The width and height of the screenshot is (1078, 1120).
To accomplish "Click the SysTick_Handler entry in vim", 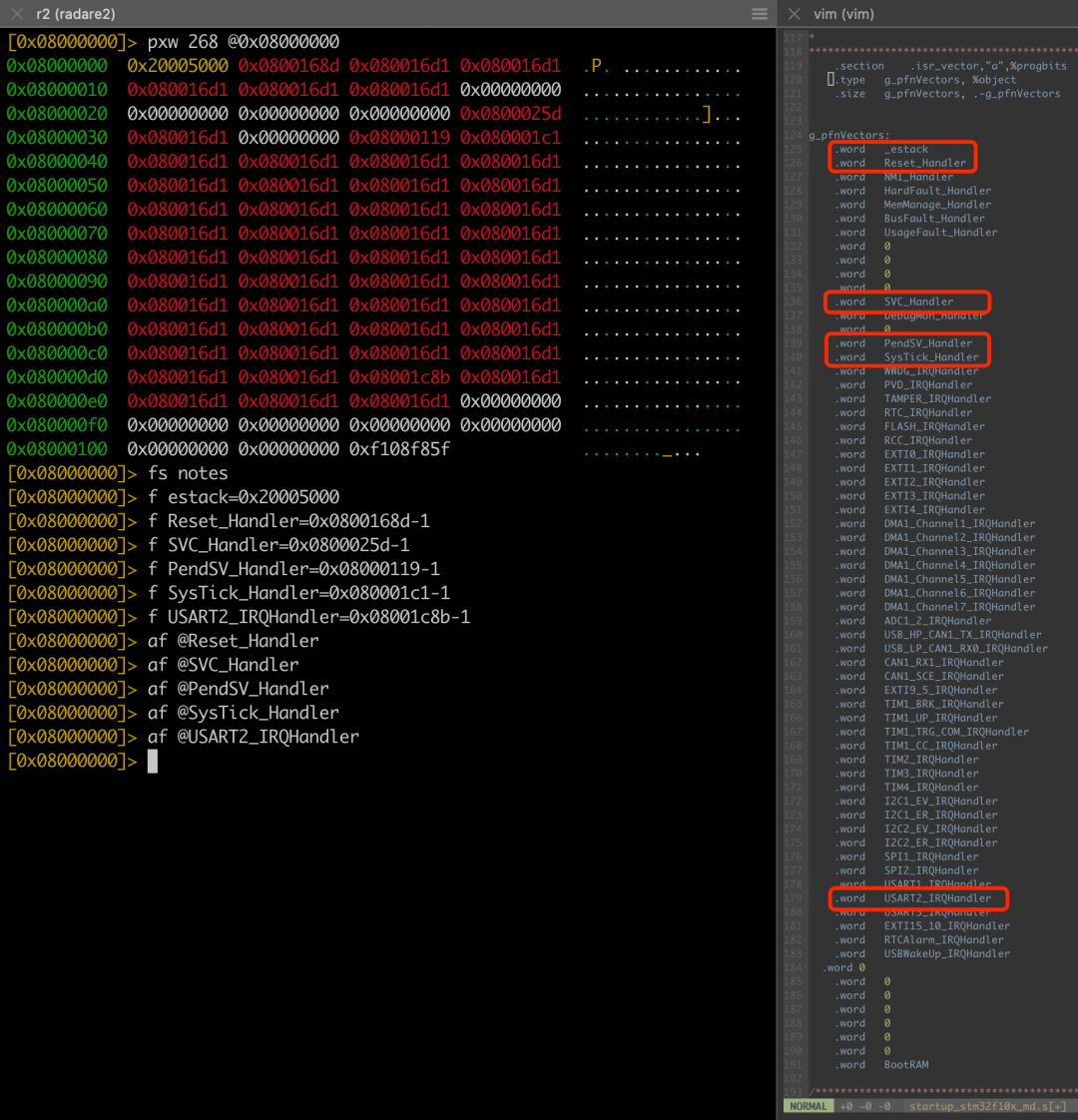I will tap(930, 357).
